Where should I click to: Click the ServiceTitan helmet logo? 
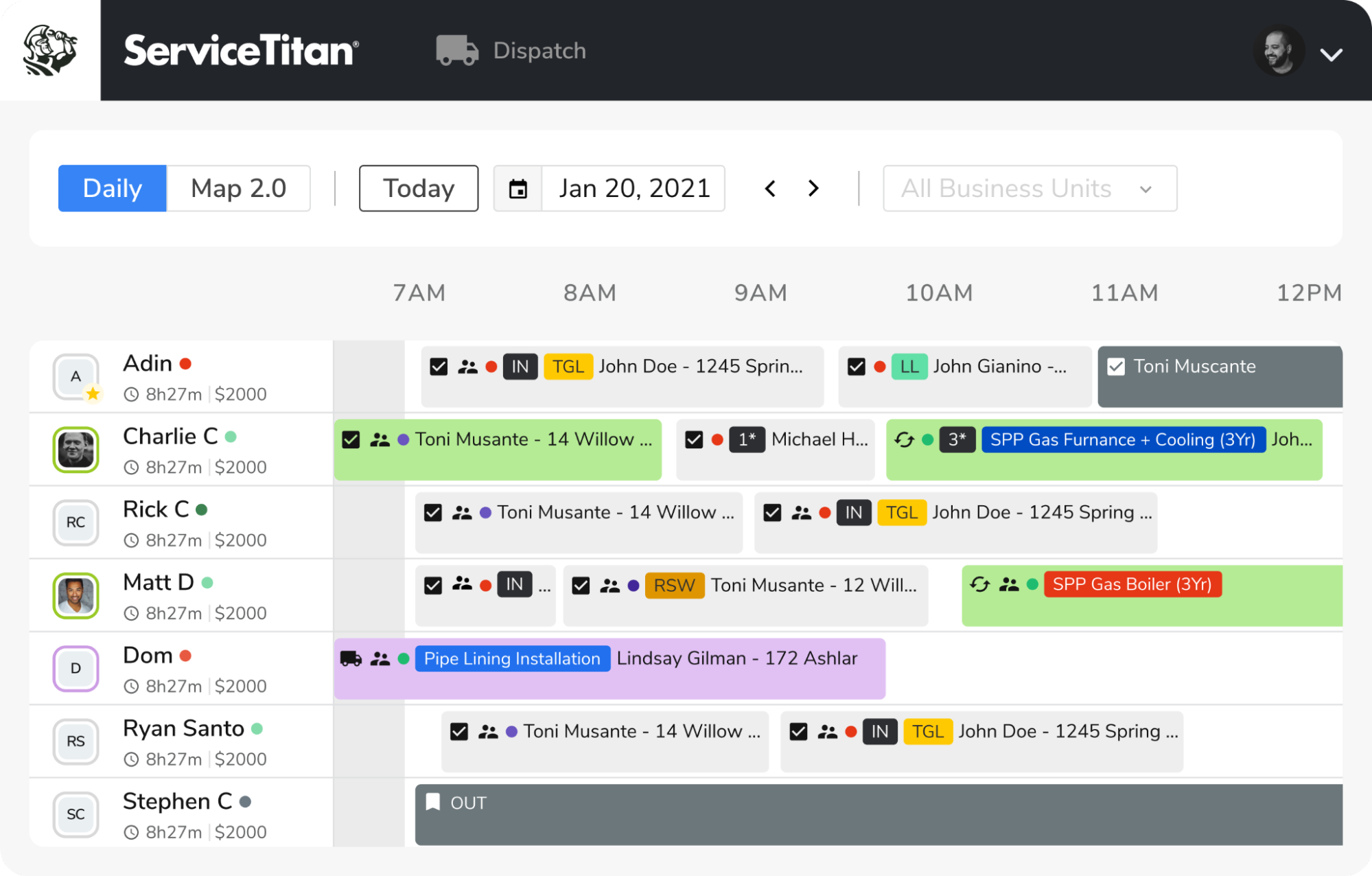tap(49, 50)
